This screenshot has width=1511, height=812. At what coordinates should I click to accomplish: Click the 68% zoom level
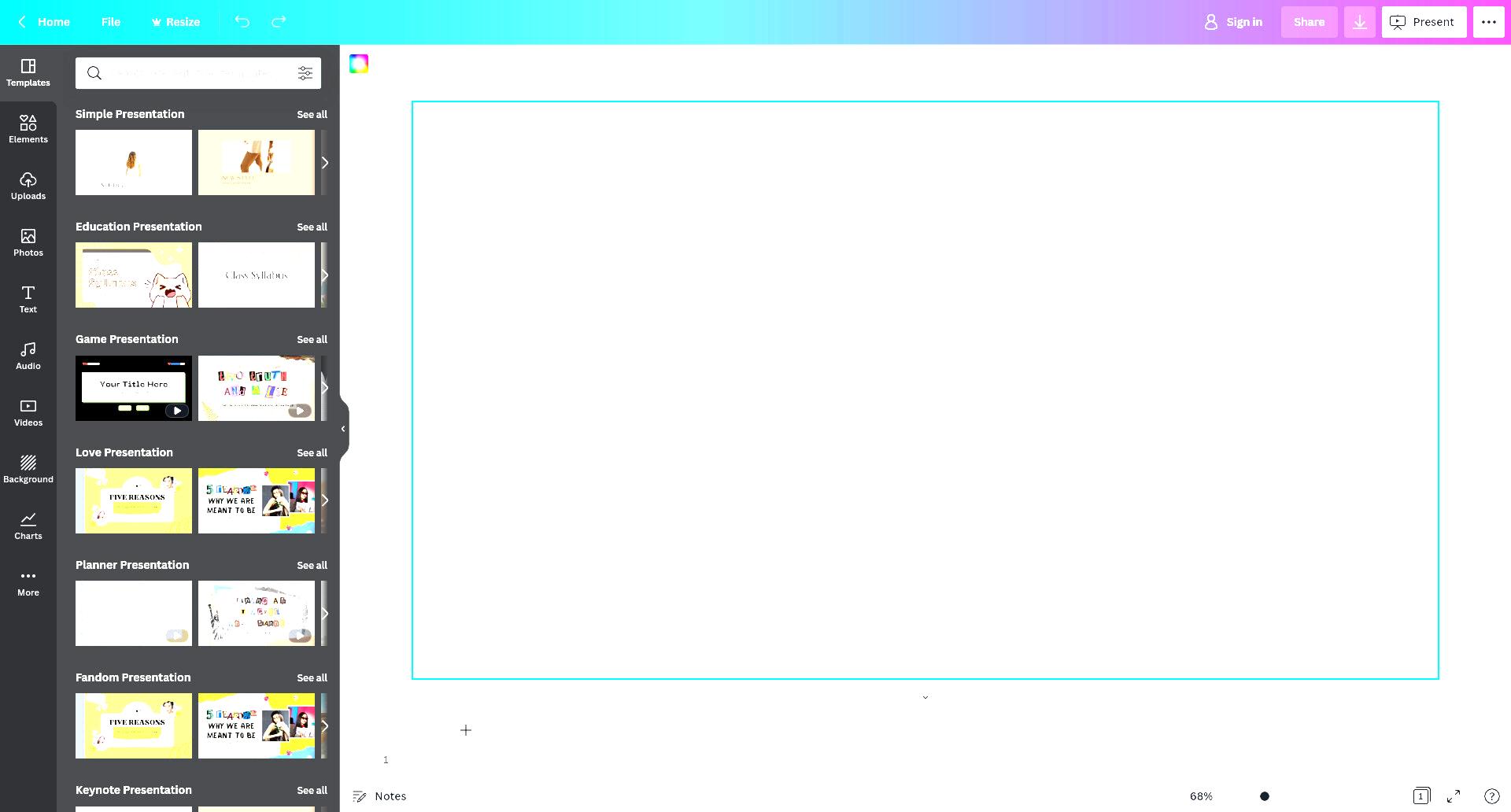(x=1201, y=796)
